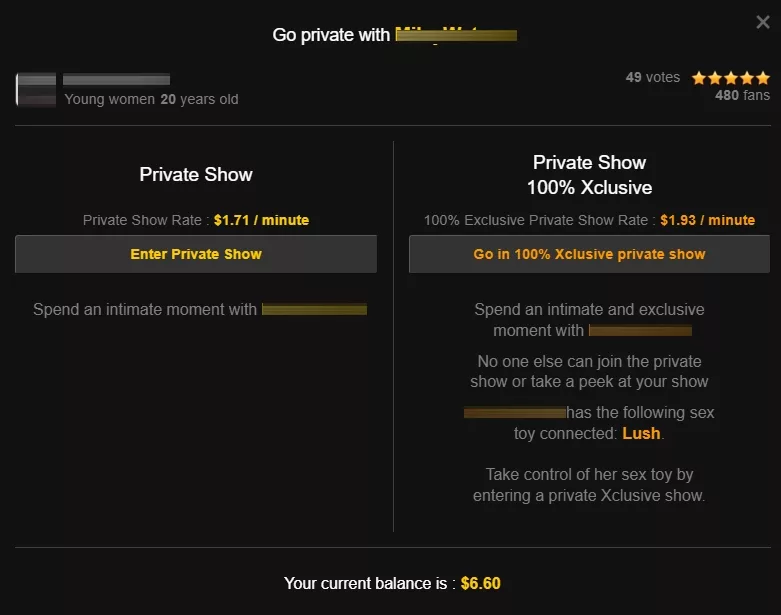Click the 49 votes count
The height and width of the screenshot is (615, 781).
[652, 77]
